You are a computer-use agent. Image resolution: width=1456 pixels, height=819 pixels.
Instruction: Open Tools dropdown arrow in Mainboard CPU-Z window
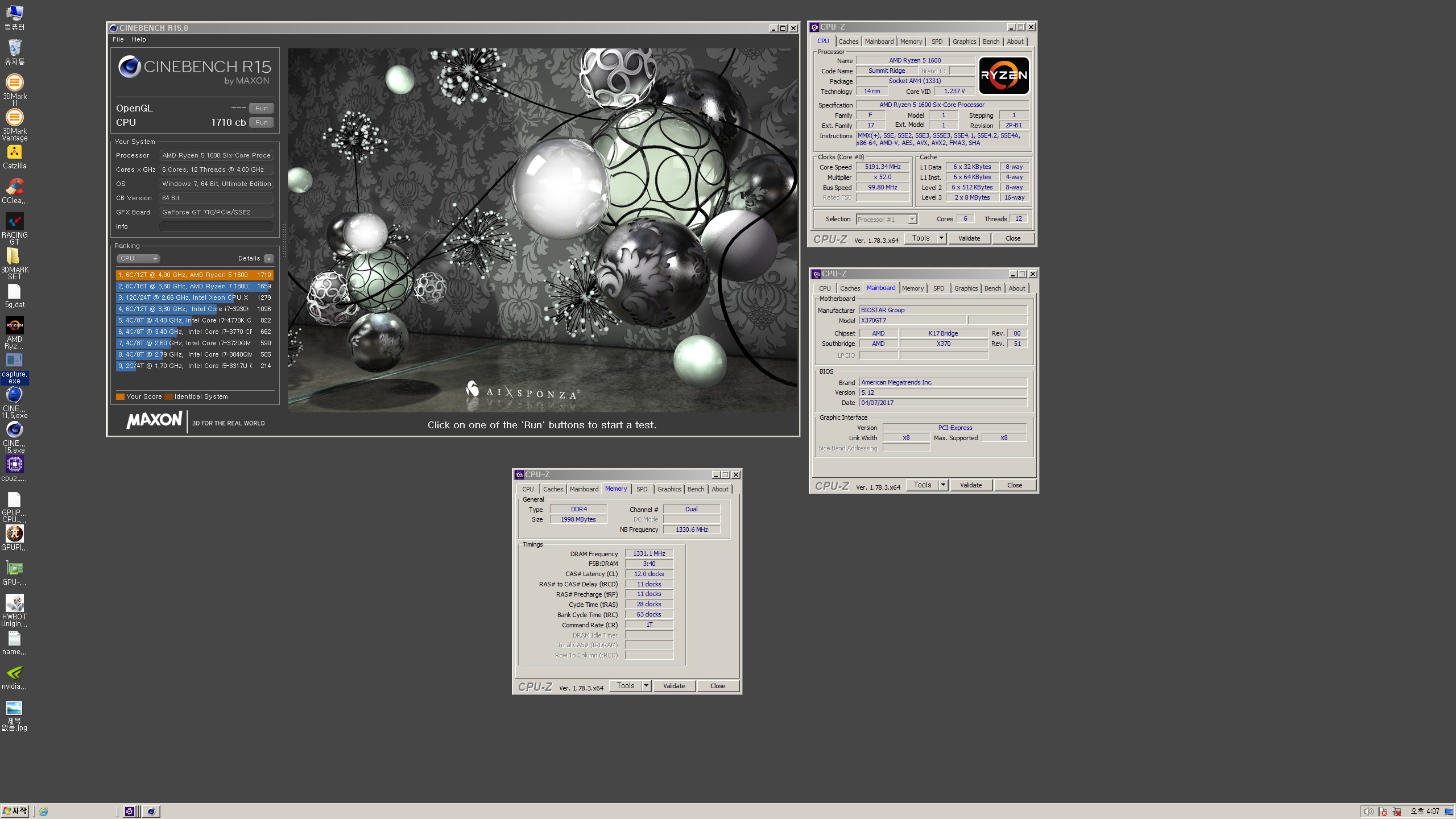943,485
